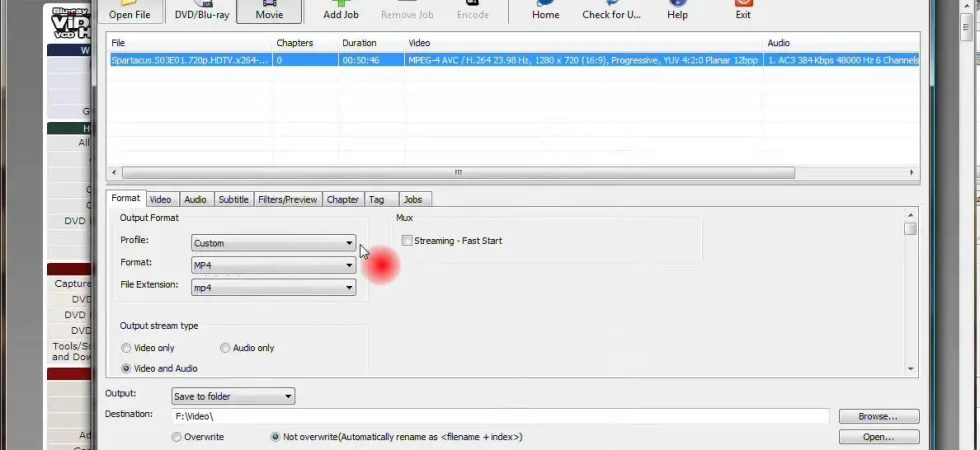Enable Streaming - Fast Start checkbox
The image size is (980, 450).
[x=408, y=241]
